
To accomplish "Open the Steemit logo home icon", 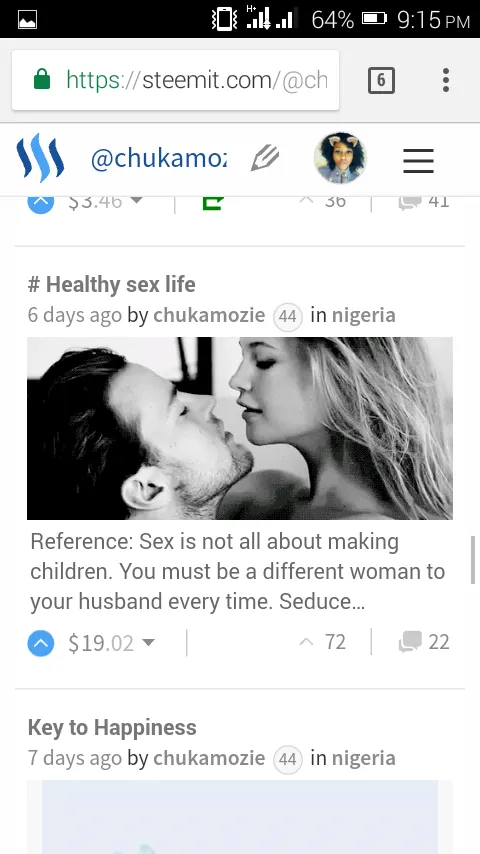I will tap(40, 158).
